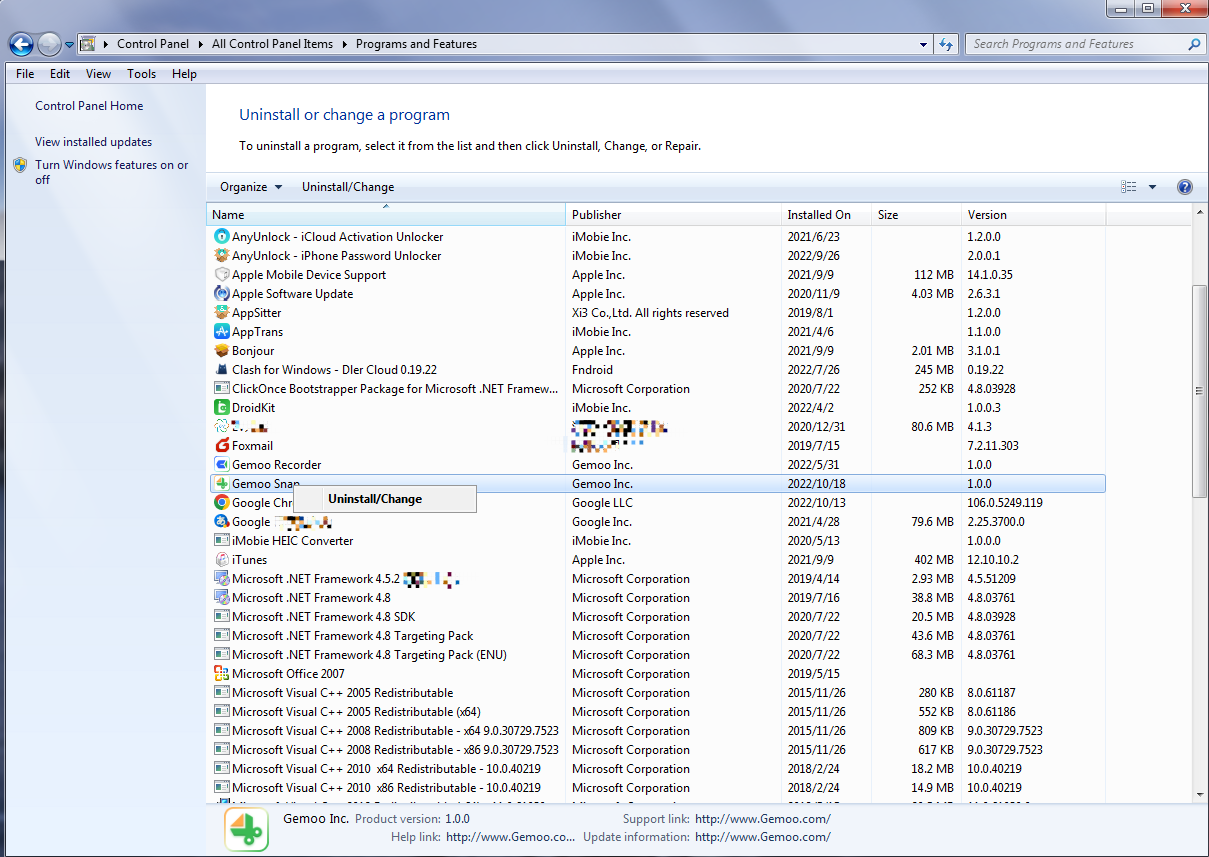1209x857 pixels.
Task: Click the large Gemoo logo in details pane
Action: click(x=246, y=829)
